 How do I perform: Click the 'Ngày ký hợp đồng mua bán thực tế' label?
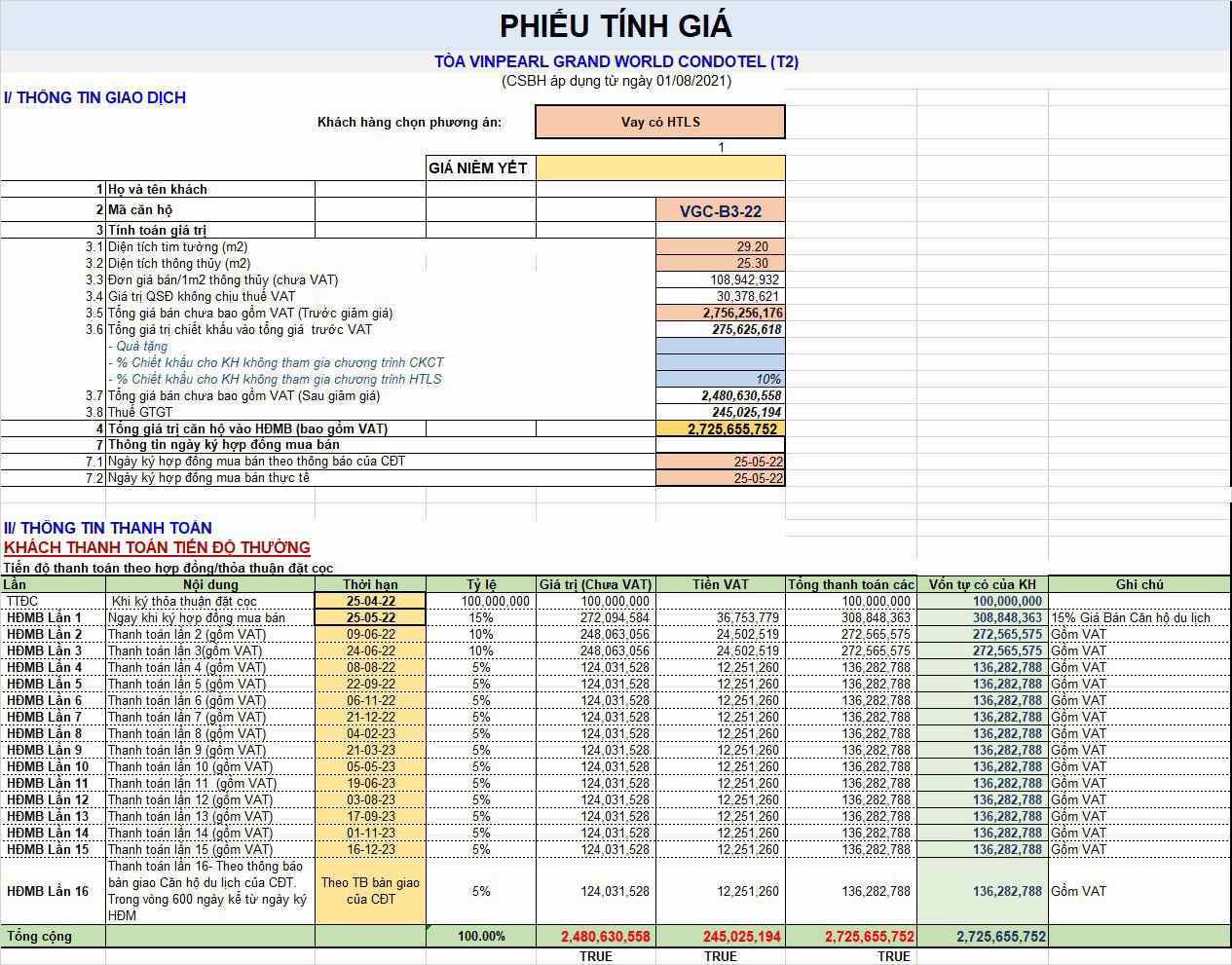(x=208, y=478)
